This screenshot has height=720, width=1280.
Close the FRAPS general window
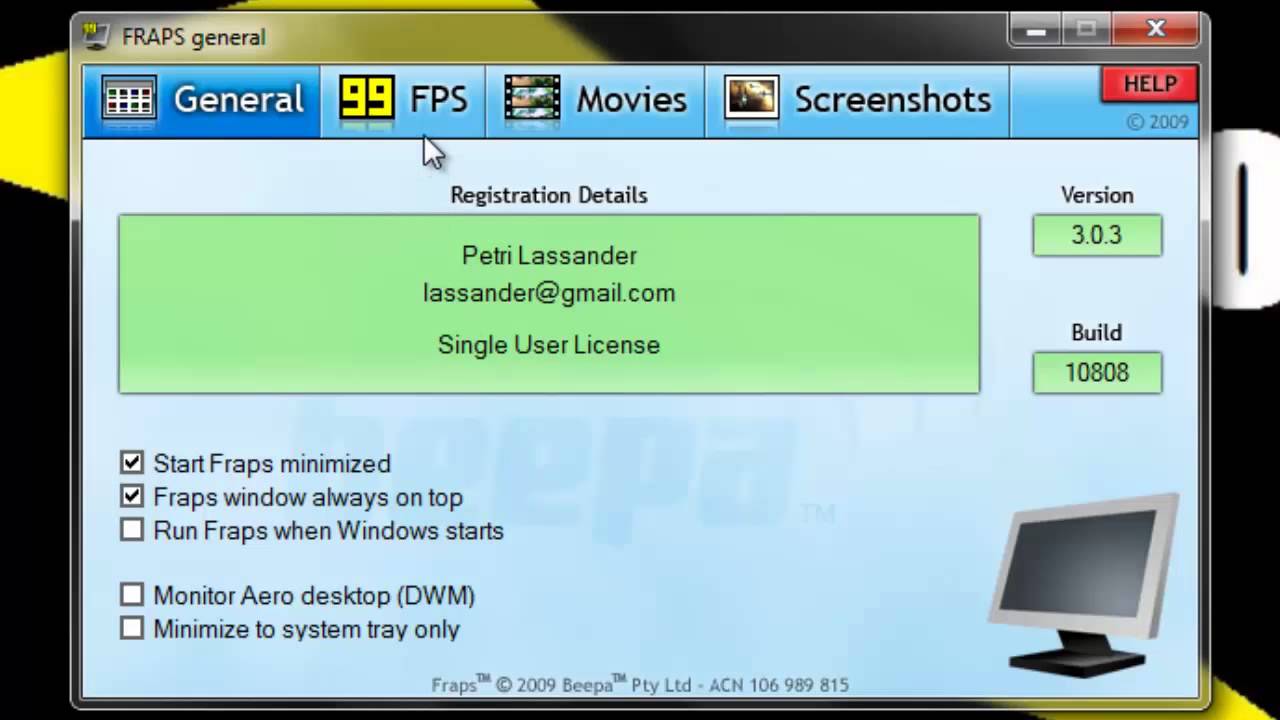click(x=1155, y=31)
